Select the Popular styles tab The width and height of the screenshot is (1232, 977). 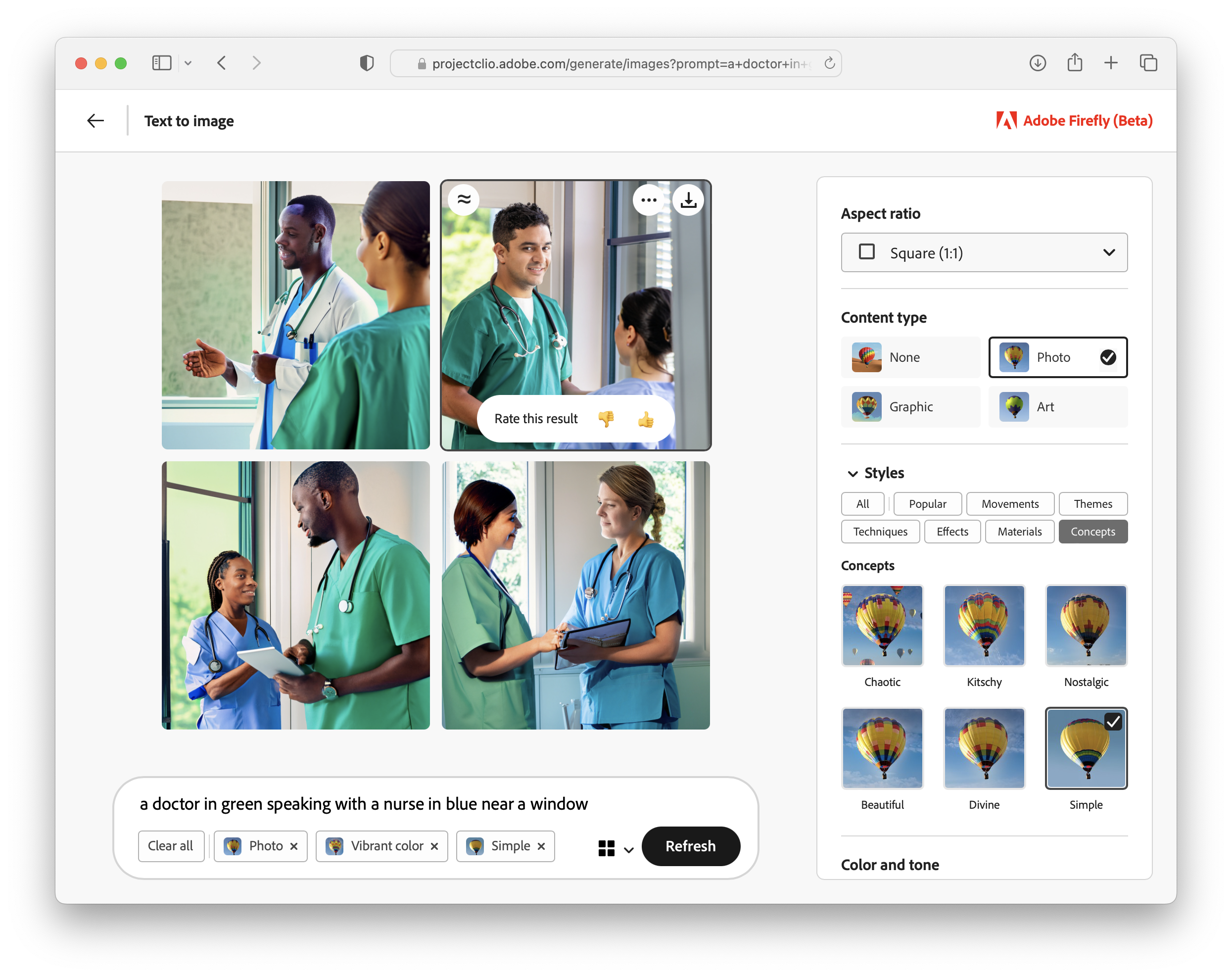click(927, 502)
